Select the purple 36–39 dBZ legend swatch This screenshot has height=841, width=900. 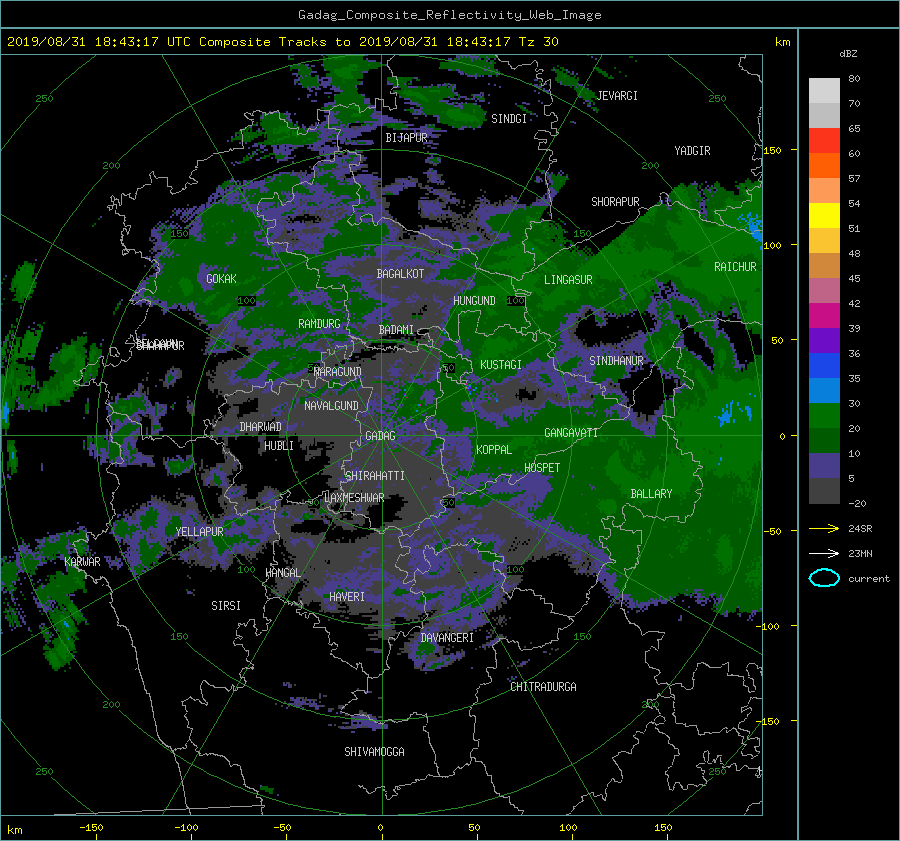click(824, 341)
